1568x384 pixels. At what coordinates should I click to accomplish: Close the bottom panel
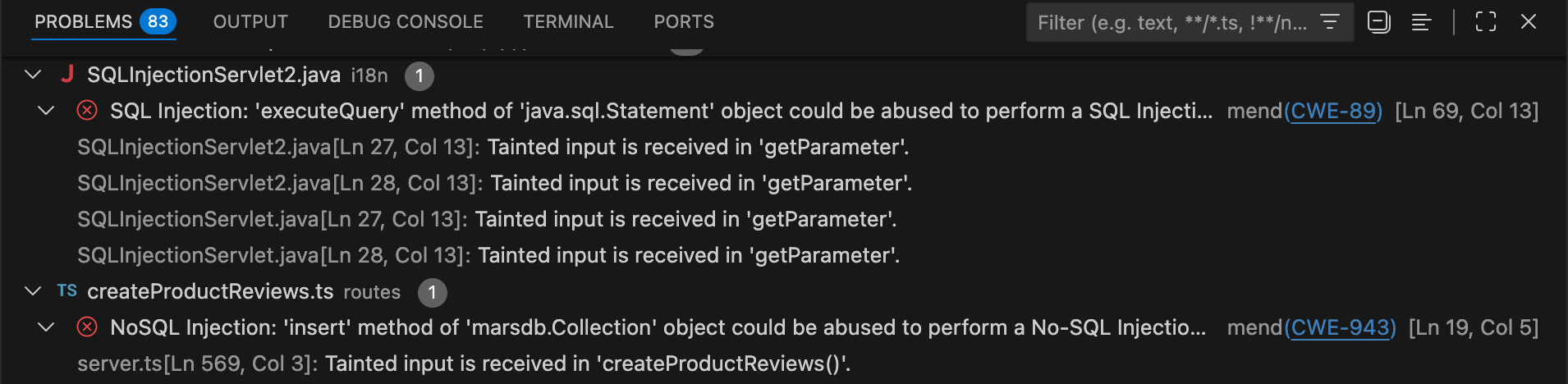point(1528,22)
